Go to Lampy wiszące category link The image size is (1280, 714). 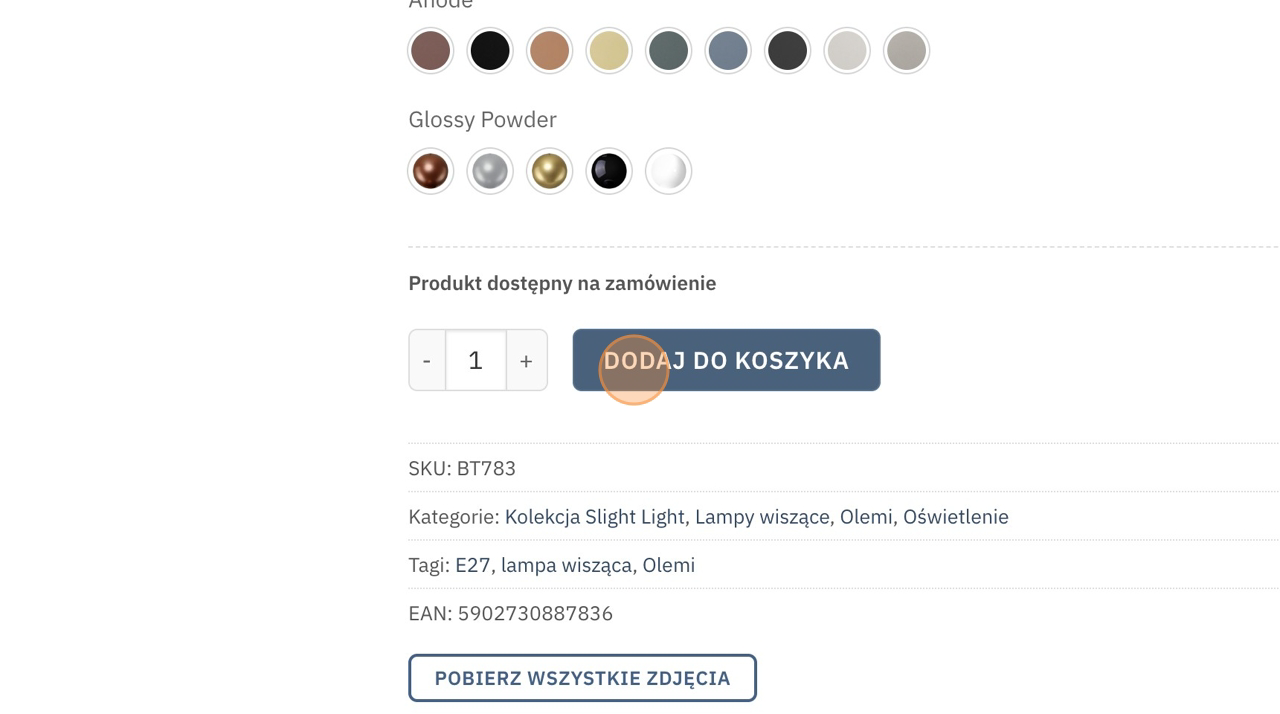coord(762,517)
